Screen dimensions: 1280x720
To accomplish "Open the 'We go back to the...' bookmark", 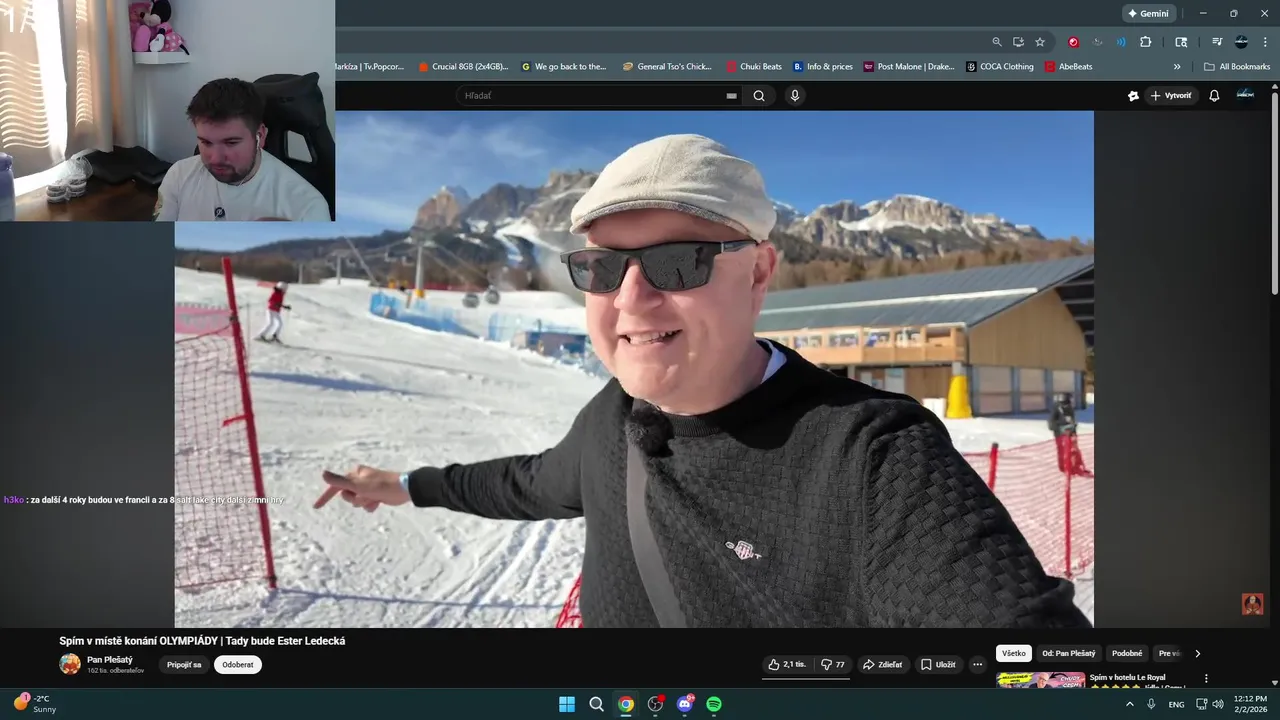I will 564,67.
